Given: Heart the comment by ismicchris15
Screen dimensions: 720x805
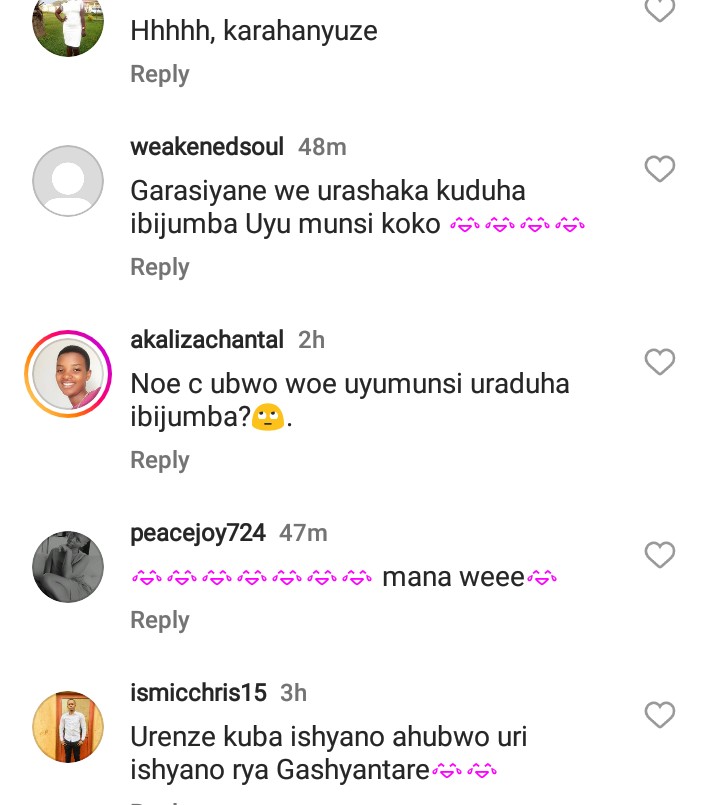Looking at the screenshot, I should point(660,715).
